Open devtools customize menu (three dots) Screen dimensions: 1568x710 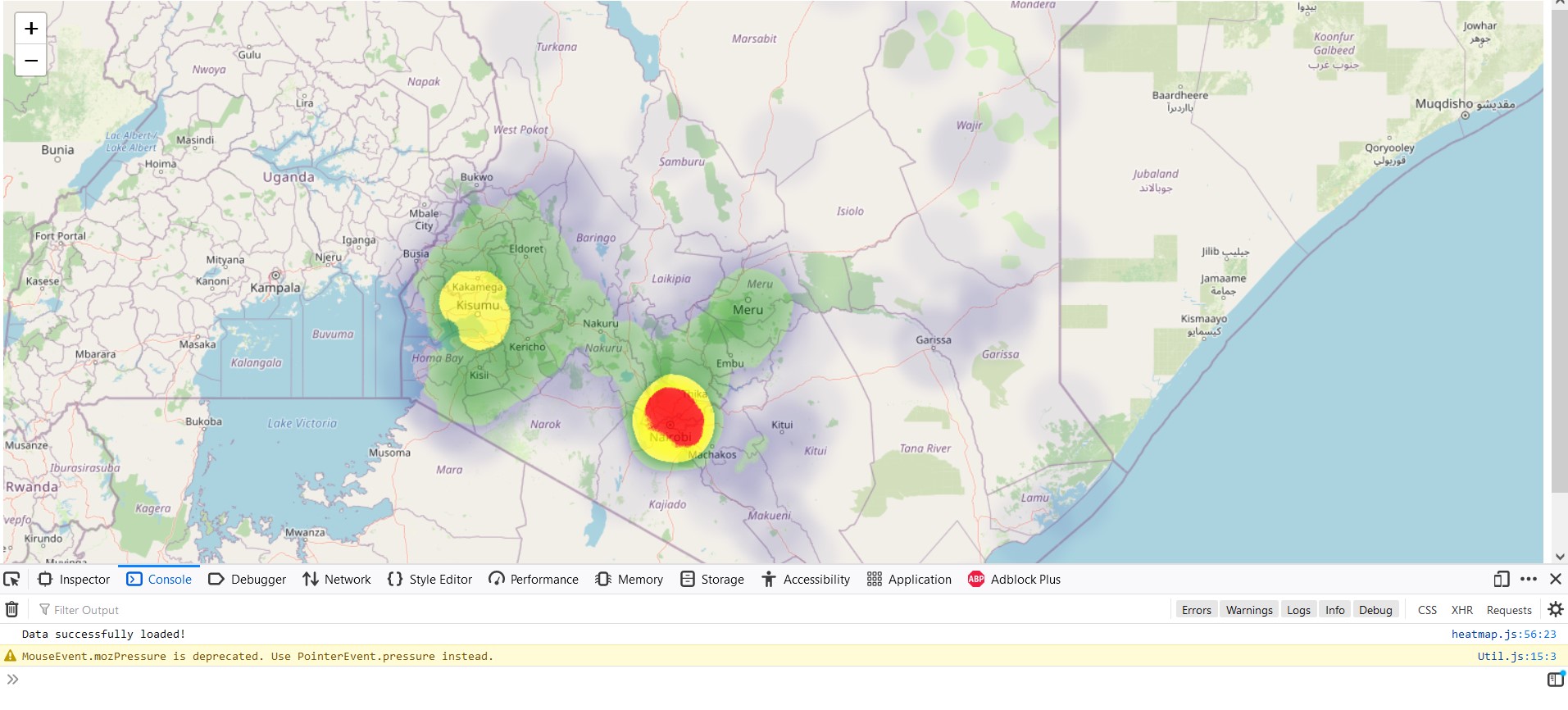click(1529, 579)
